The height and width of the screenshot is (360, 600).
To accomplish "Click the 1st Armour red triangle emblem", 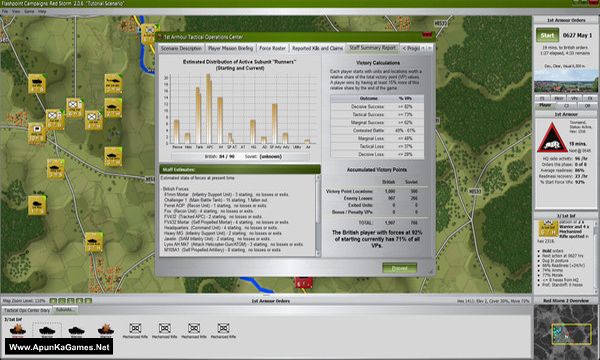I will coord(551,137).
